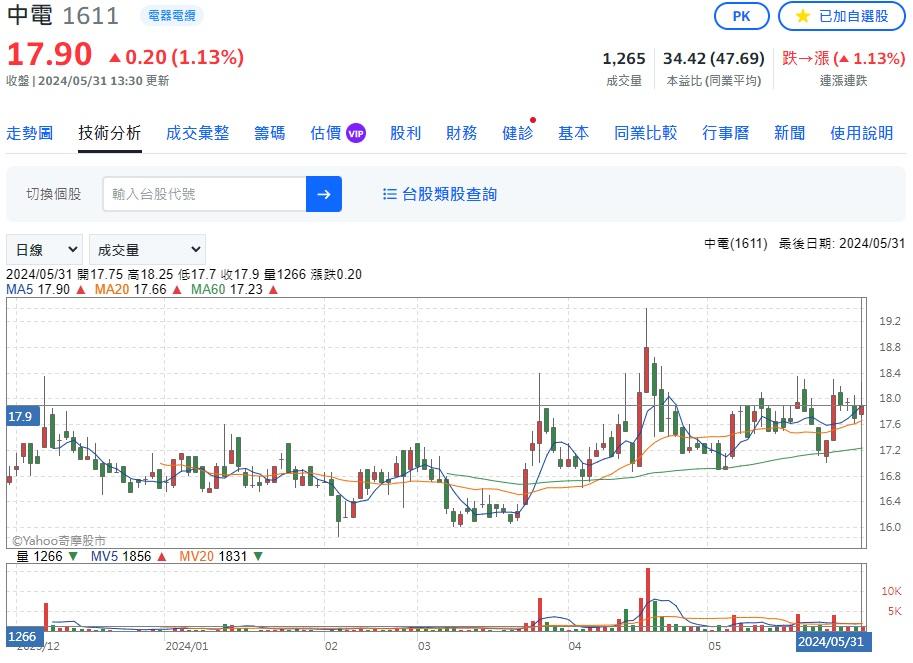
Task: Click the 34.42 (47.69) PE ratio value
Action: (713, 58)
